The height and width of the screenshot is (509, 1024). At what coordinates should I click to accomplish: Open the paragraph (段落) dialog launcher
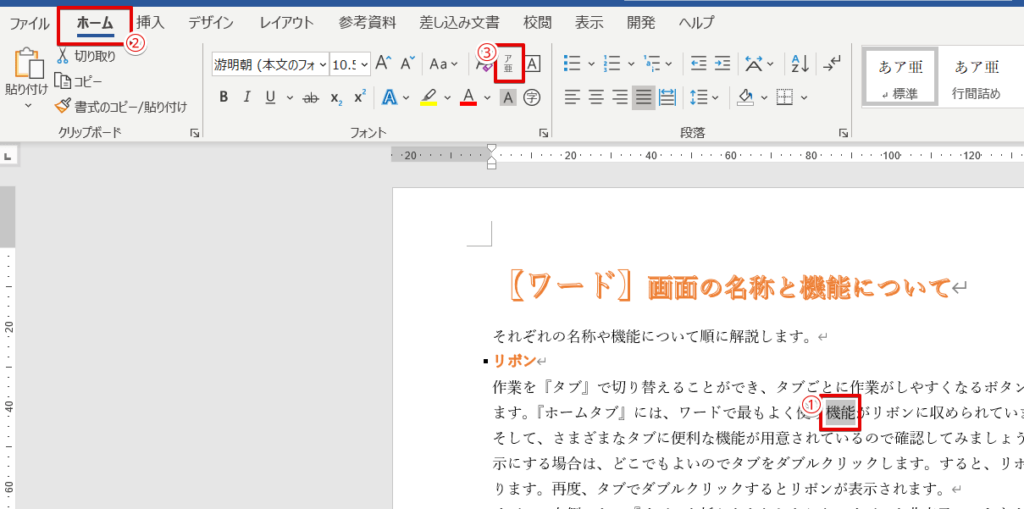[x=845, y=132]
